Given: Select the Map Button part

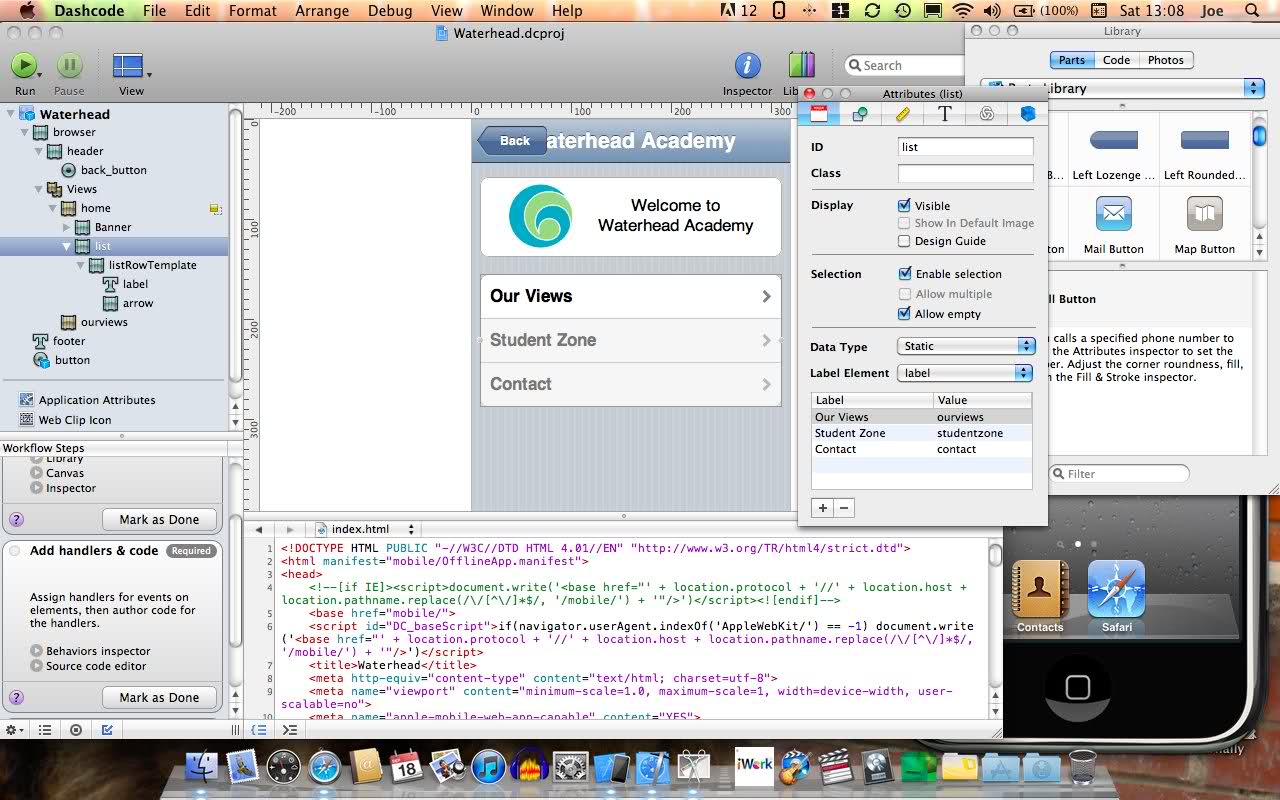Looking at the screenshot, I should tap(1204, 224).
